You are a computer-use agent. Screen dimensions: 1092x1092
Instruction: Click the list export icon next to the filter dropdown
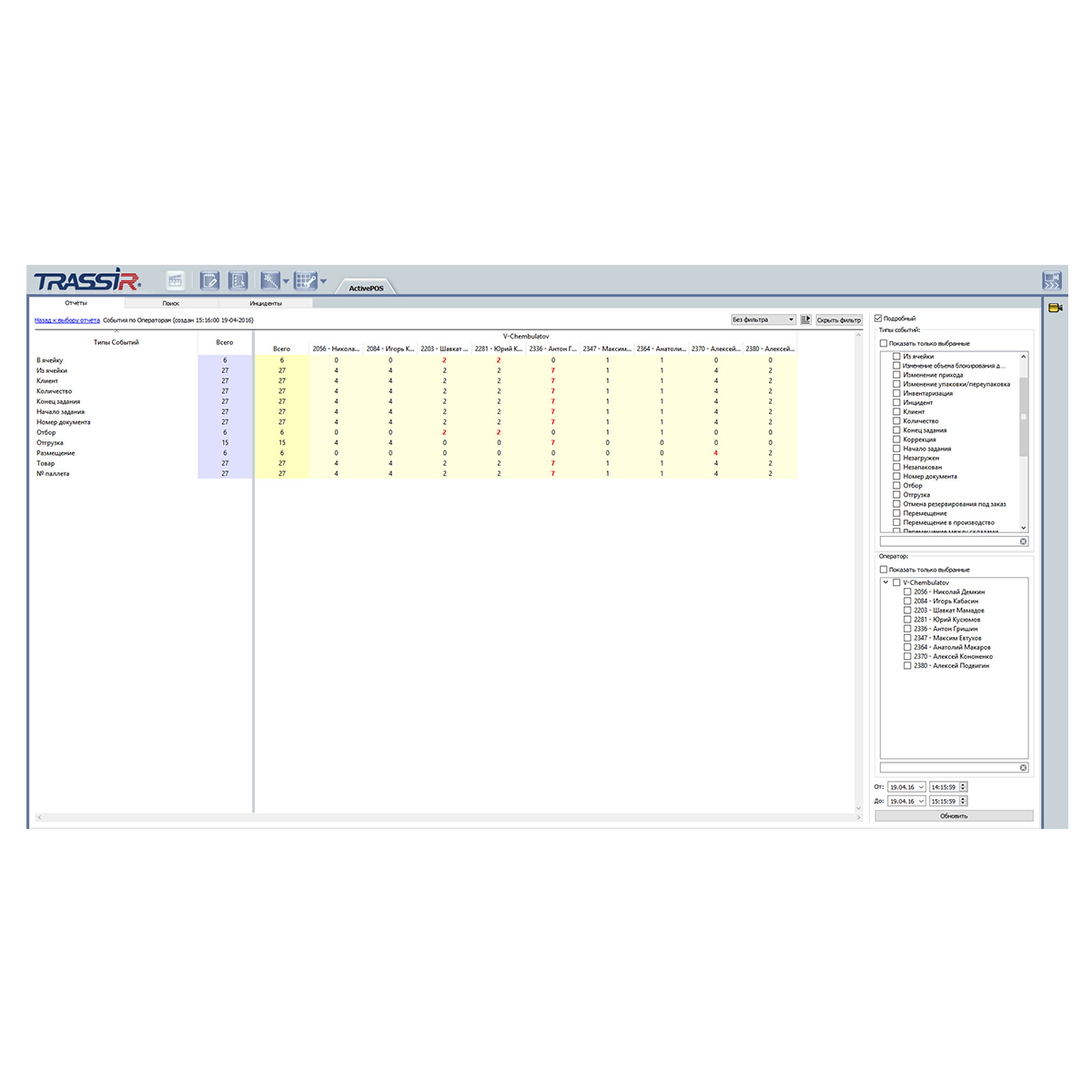[x=805, y=319]
